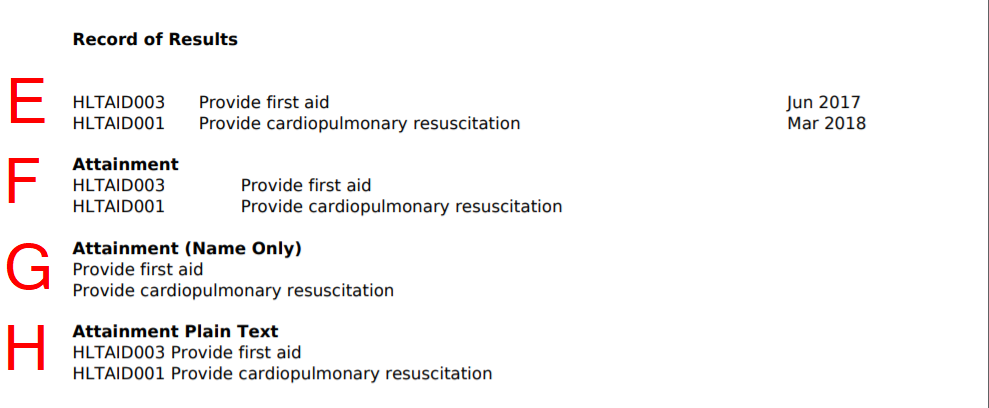
Task: Click the red letter H marker
Action: click(x=26, y=347)
